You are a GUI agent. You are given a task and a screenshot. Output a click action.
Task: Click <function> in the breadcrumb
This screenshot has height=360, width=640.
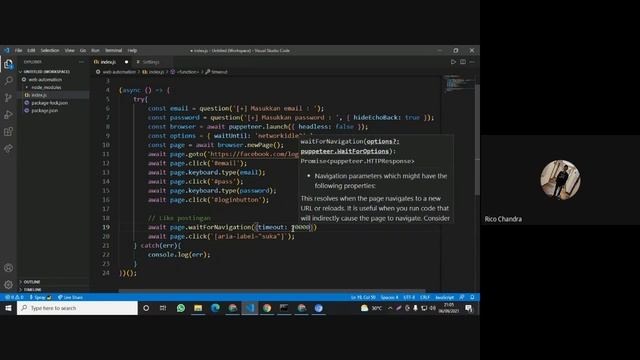click(x=187, y=72)
